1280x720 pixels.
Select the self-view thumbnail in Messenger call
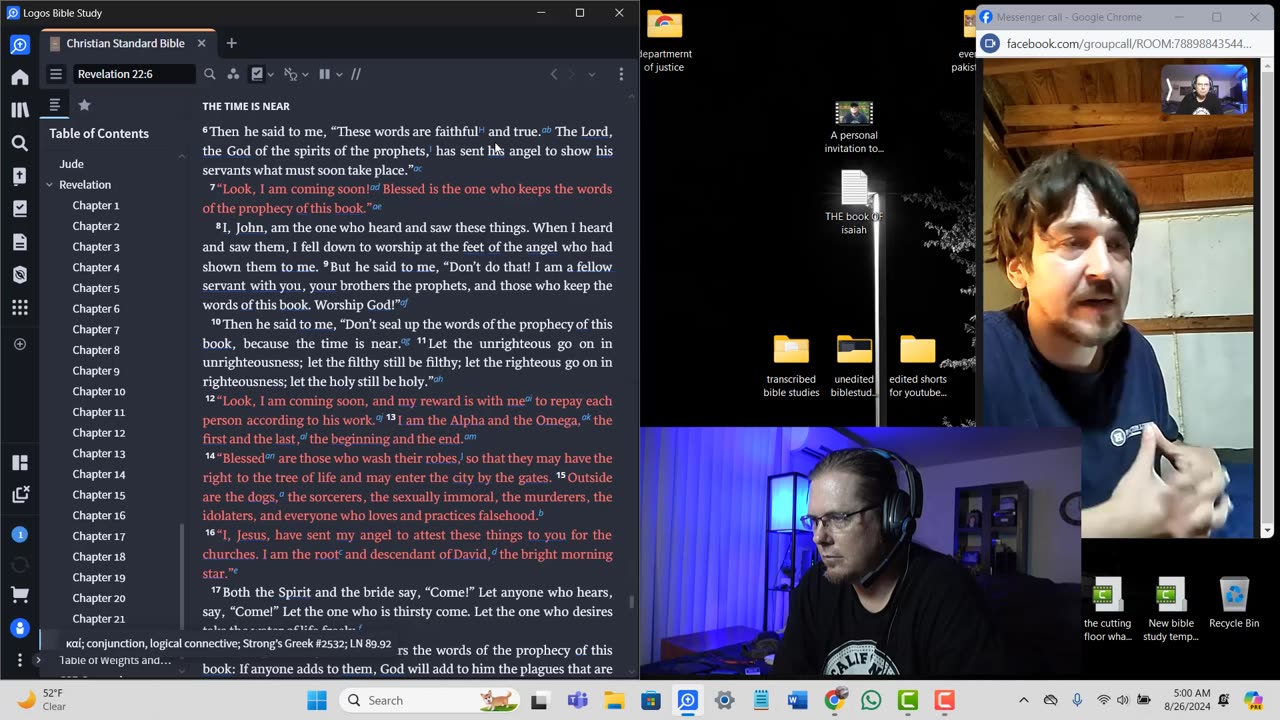[1204, 89]
